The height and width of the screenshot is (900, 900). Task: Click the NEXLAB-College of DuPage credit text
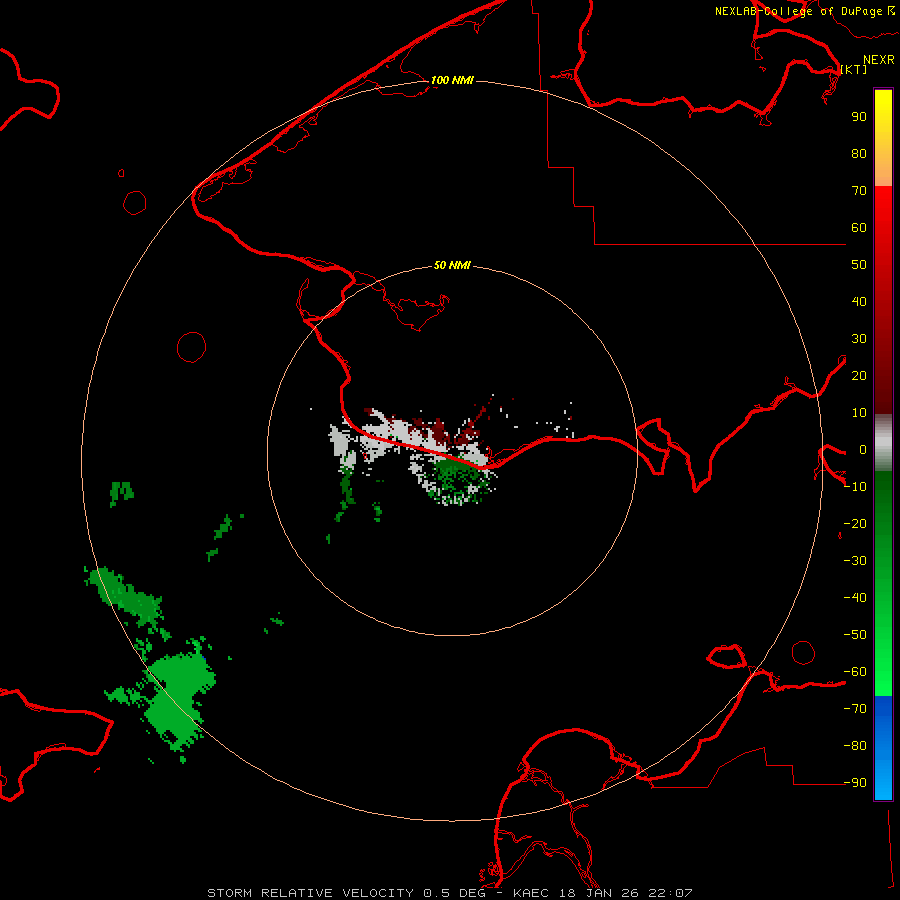pyautogui.click(x=798, y=11)
